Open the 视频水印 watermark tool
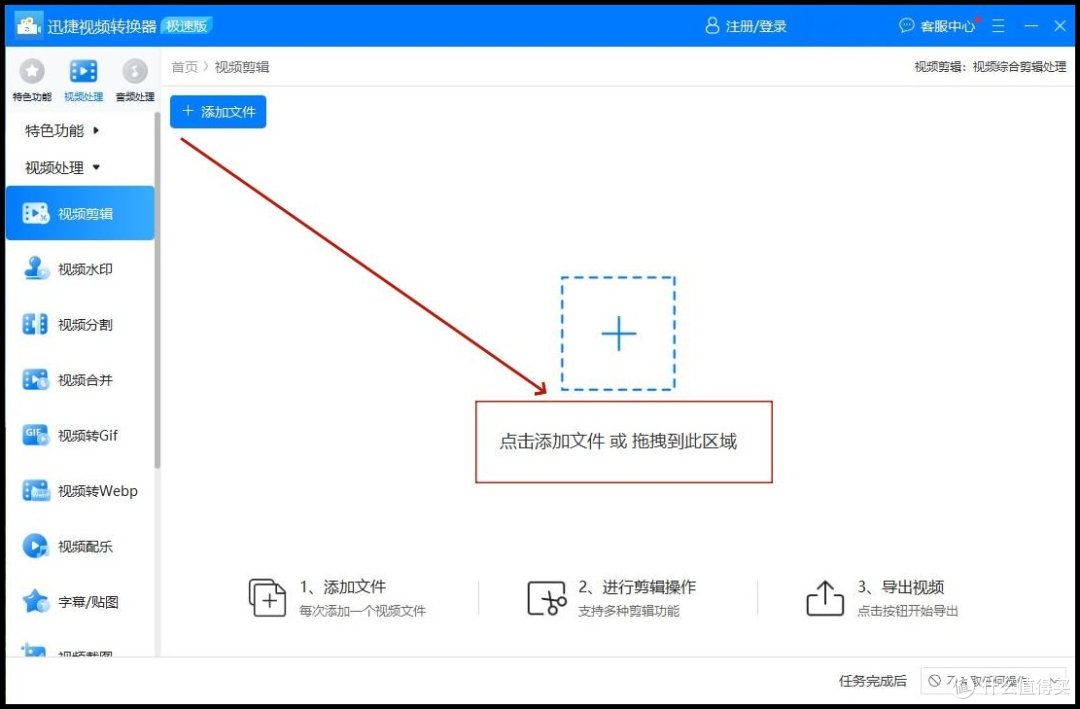 click(80, 269)
